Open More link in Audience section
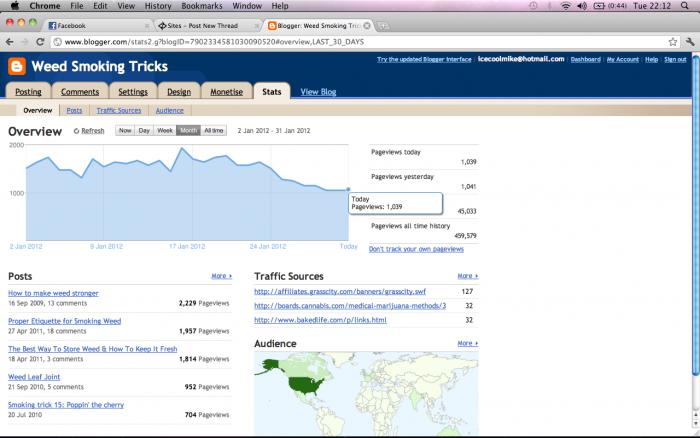Image resolution: width=700 pixels, height=438 pixels. tap(467, 343)
